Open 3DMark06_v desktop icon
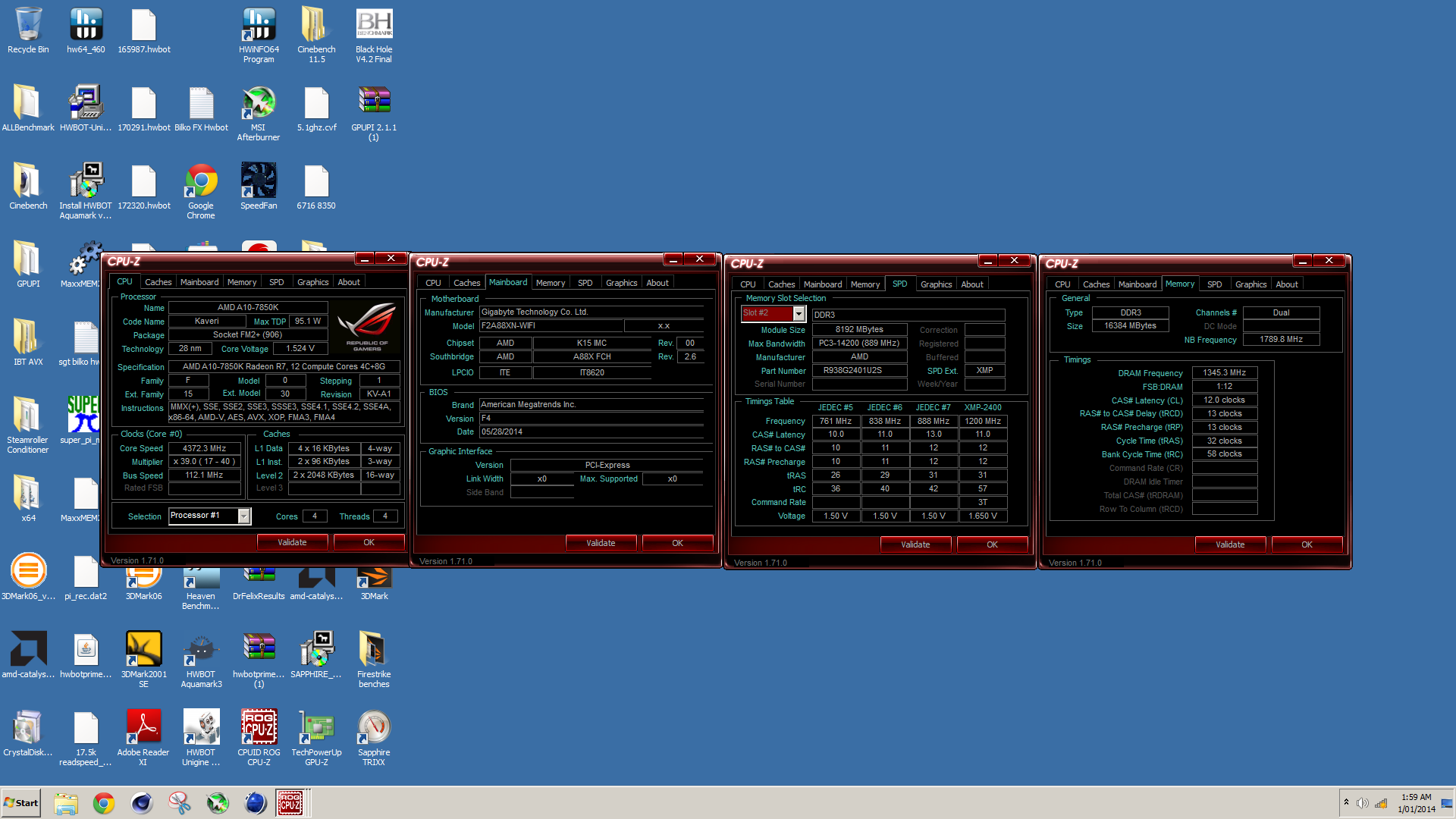The height and width of the screenshot is (819, 1456). pos(28,576)
